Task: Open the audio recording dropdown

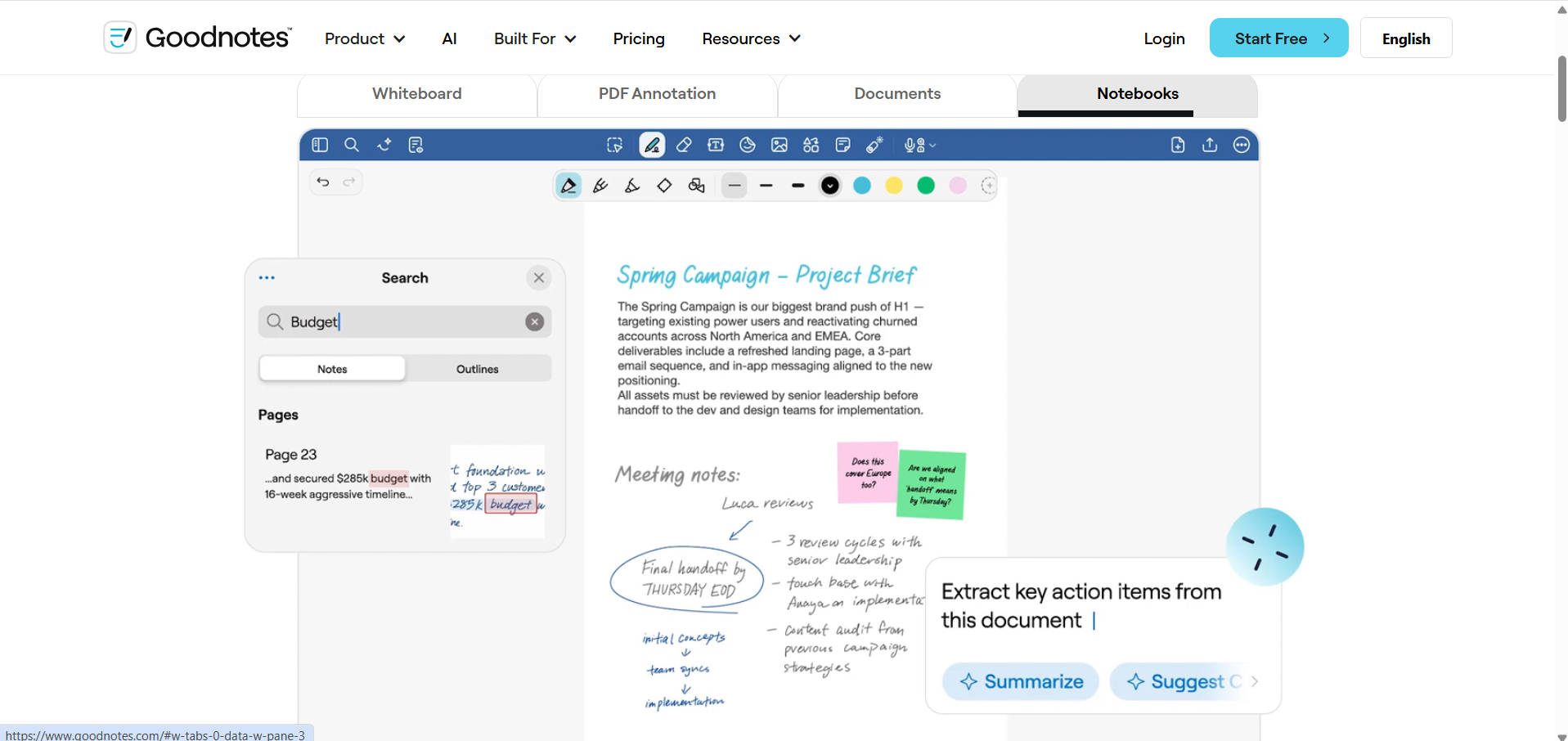Action: (920, 145)
